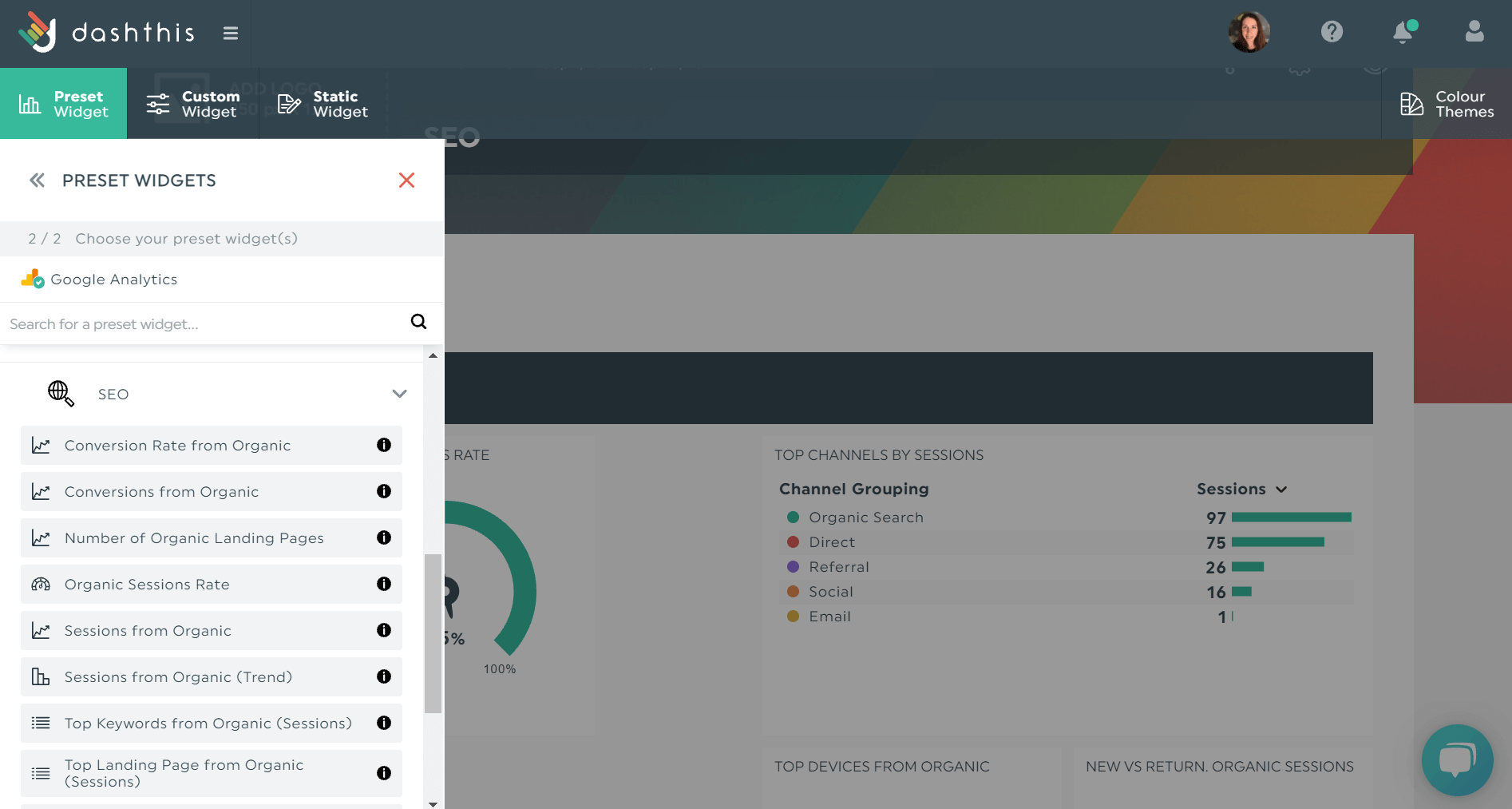Focus the preset widget search field
The height and width of the screenshot is (809, 1512).
pyautogui.click(x=204, y=323)
